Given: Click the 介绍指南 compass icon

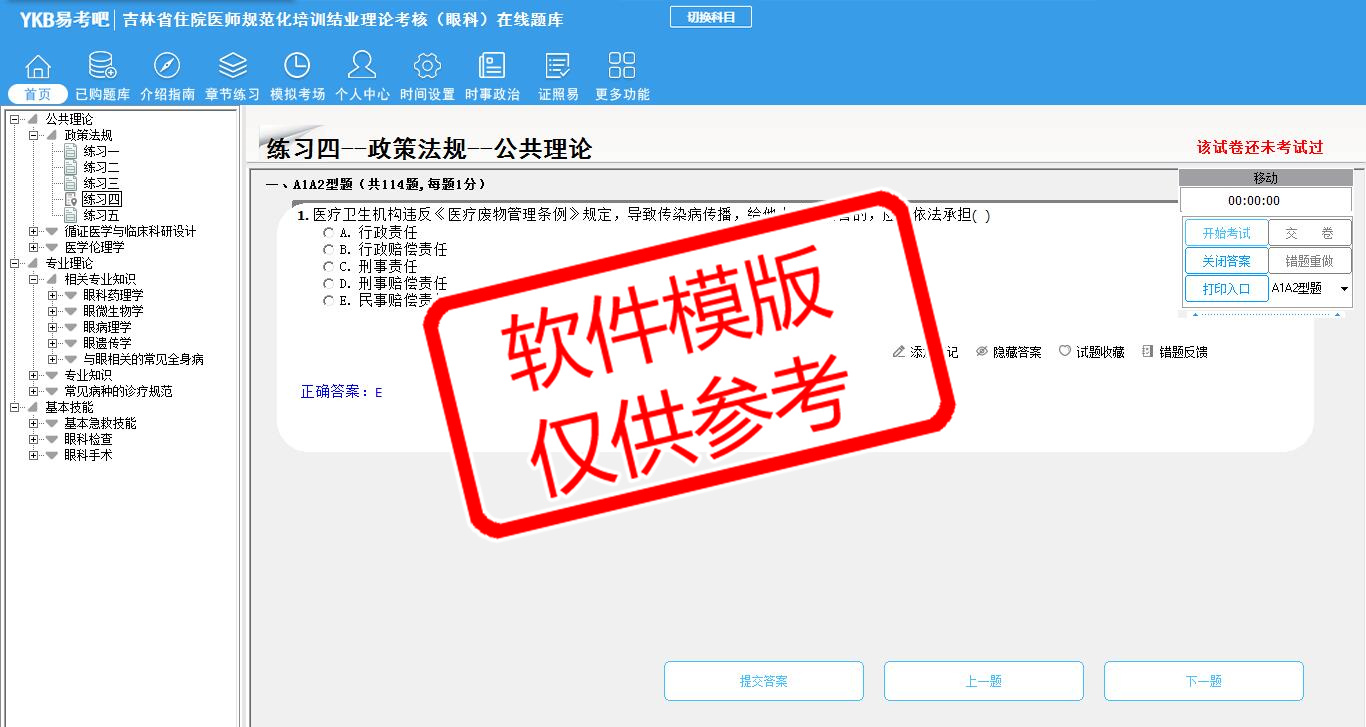Looking at the screenshot, I should click(167, 66).
